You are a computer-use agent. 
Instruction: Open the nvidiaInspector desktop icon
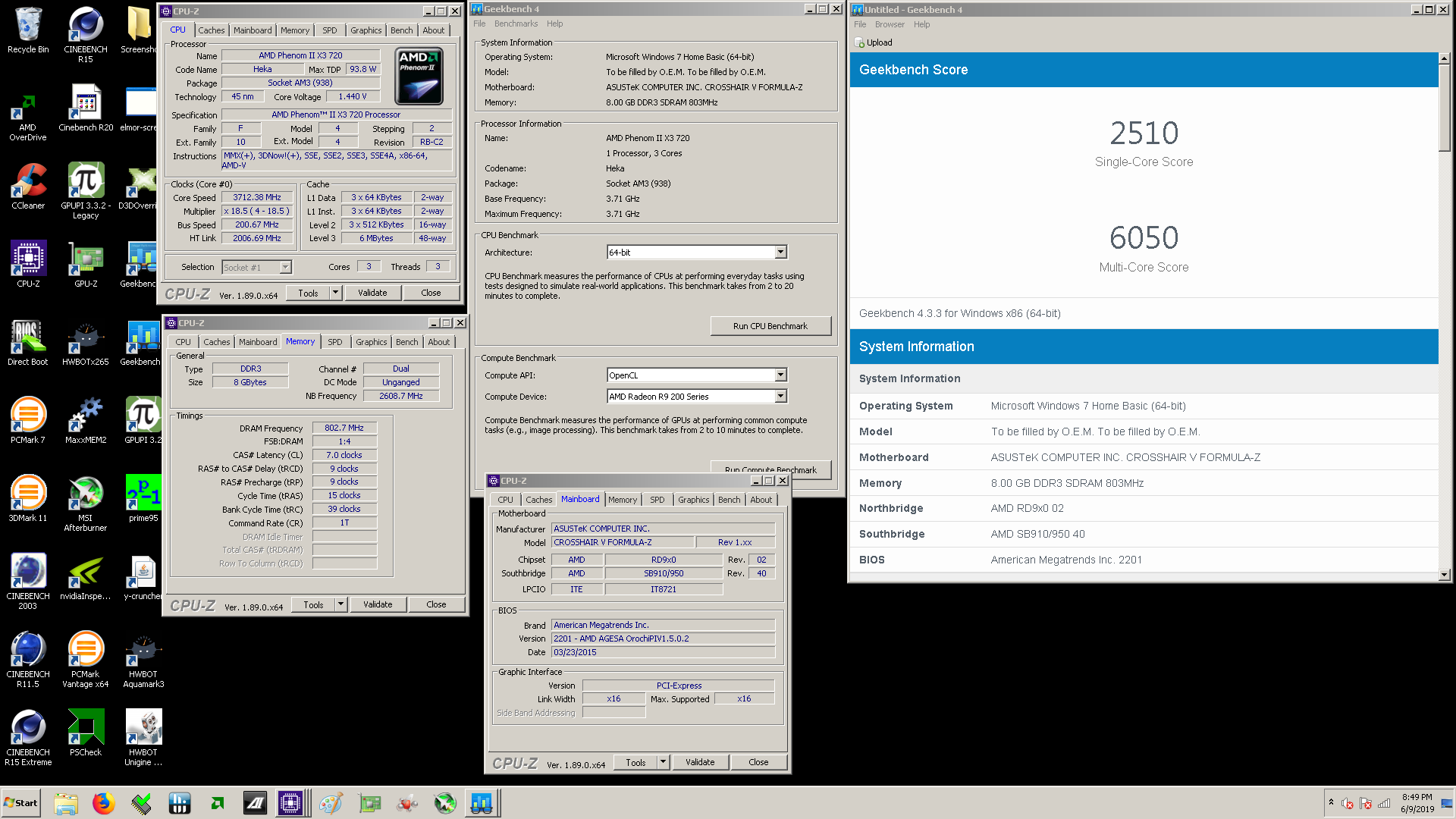click(86, 576)
